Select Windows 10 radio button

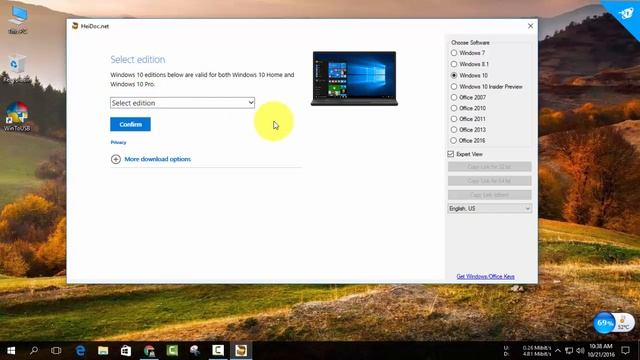[454, 76]
